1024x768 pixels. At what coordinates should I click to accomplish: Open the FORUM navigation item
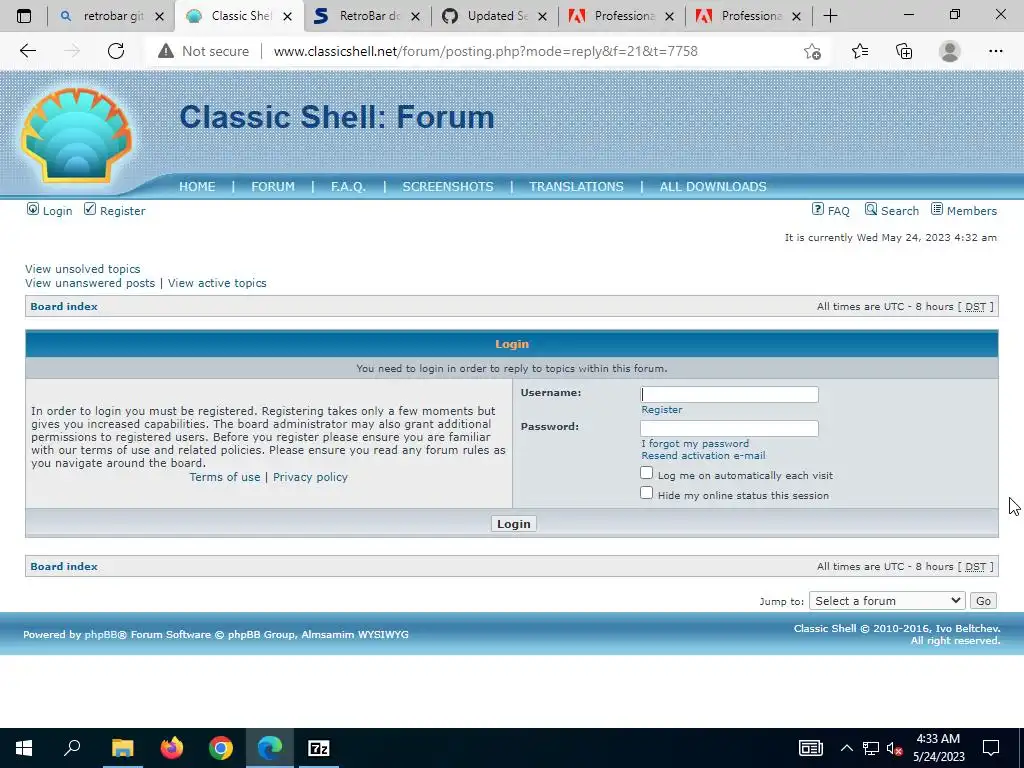click(x=273, y=187)
